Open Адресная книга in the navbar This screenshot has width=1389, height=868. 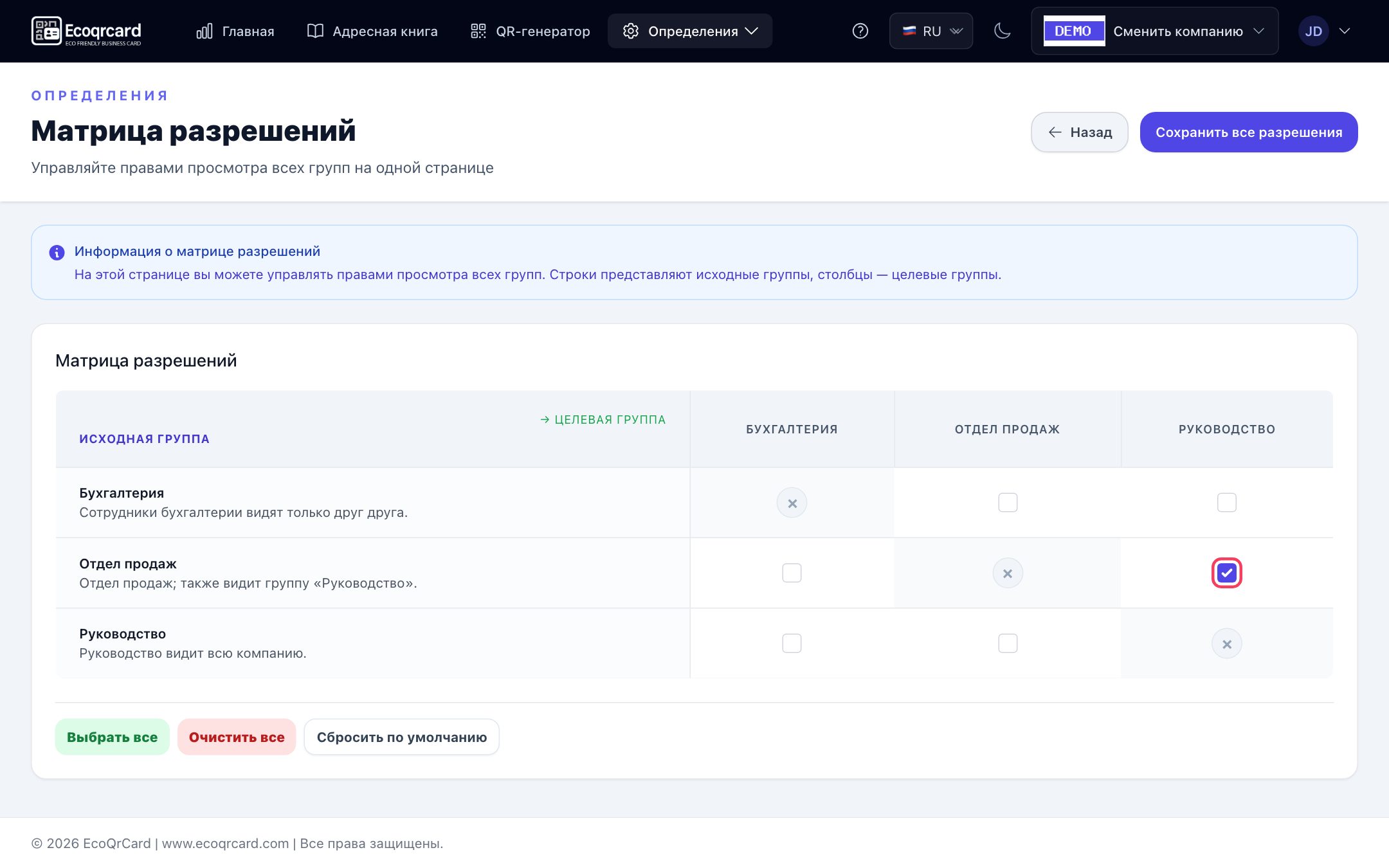click(x=372, y=31)
